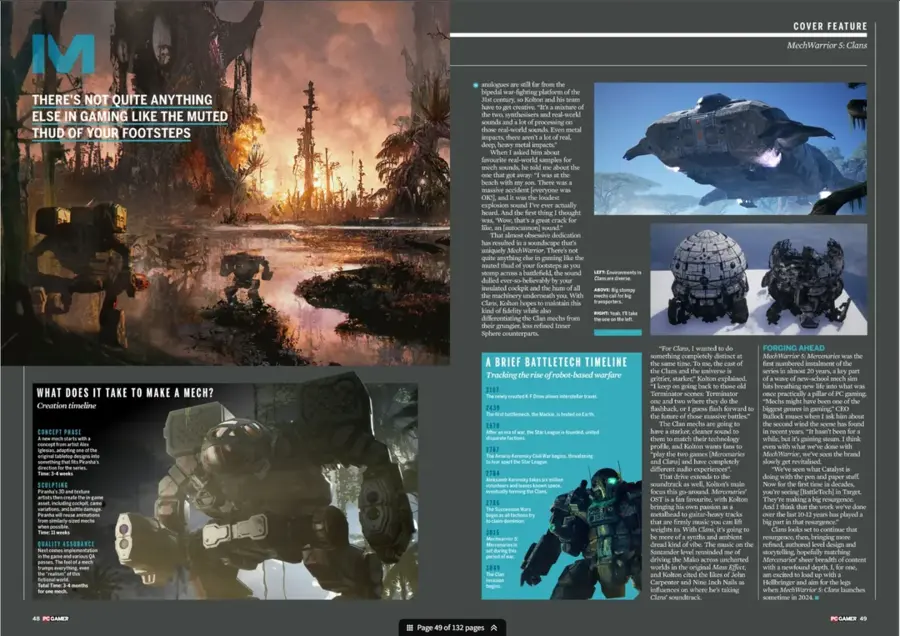Expand the page bar with double chevron
Screen dimensions: 900x636
click(x=494, y=627)
